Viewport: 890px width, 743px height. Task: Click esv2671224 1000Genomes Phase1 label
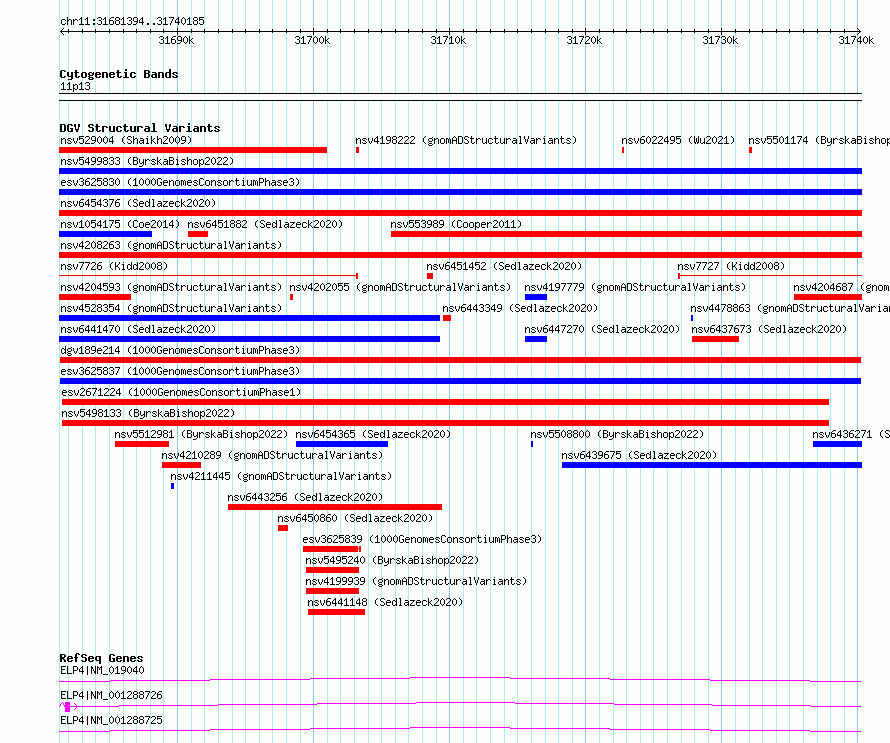pos(181,392)
